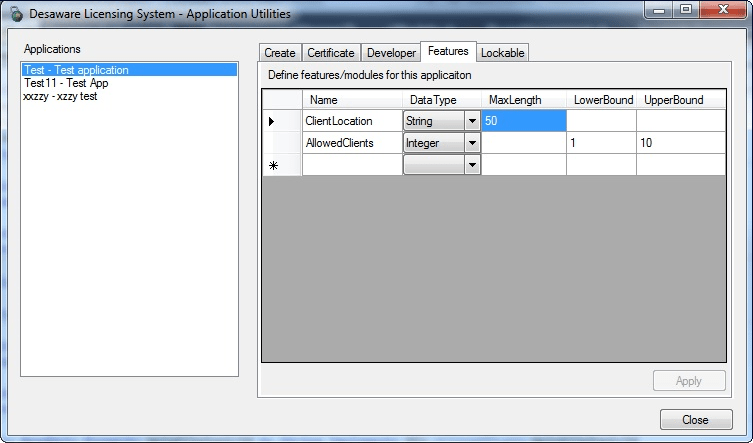The width and height of the screenshot is (753, 443).
Task: Click the application icon in title bar
Action: point(17,14)
